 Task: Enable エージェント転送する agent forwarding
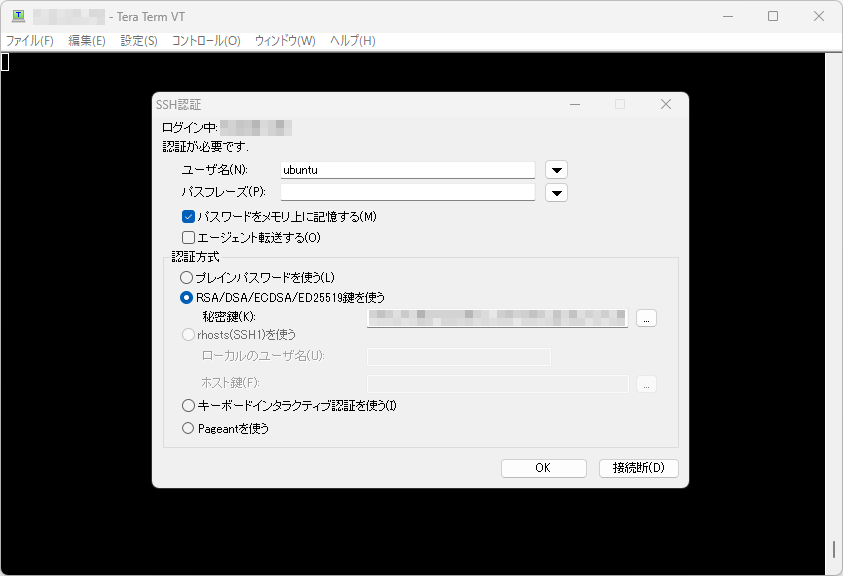(188, 237)
